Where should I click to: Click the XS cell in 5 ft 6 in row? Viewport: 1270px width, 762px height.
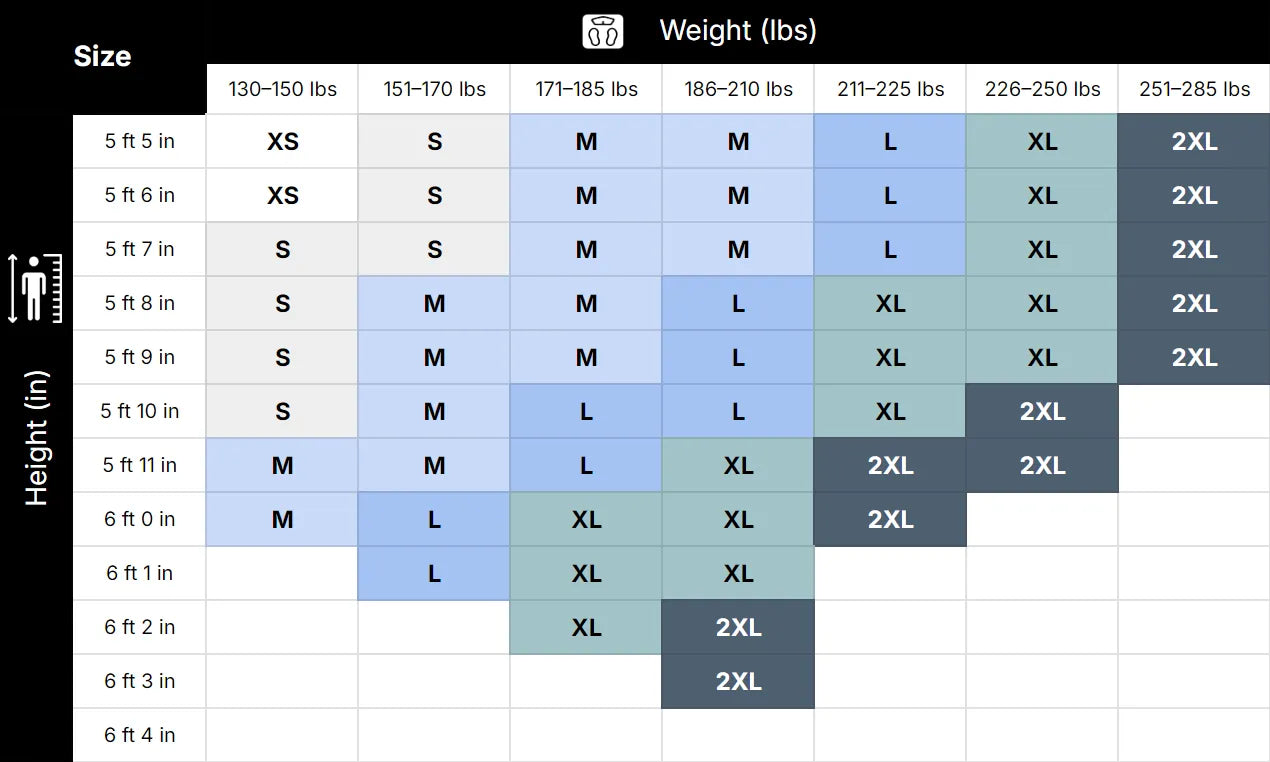tap(282, 195)
